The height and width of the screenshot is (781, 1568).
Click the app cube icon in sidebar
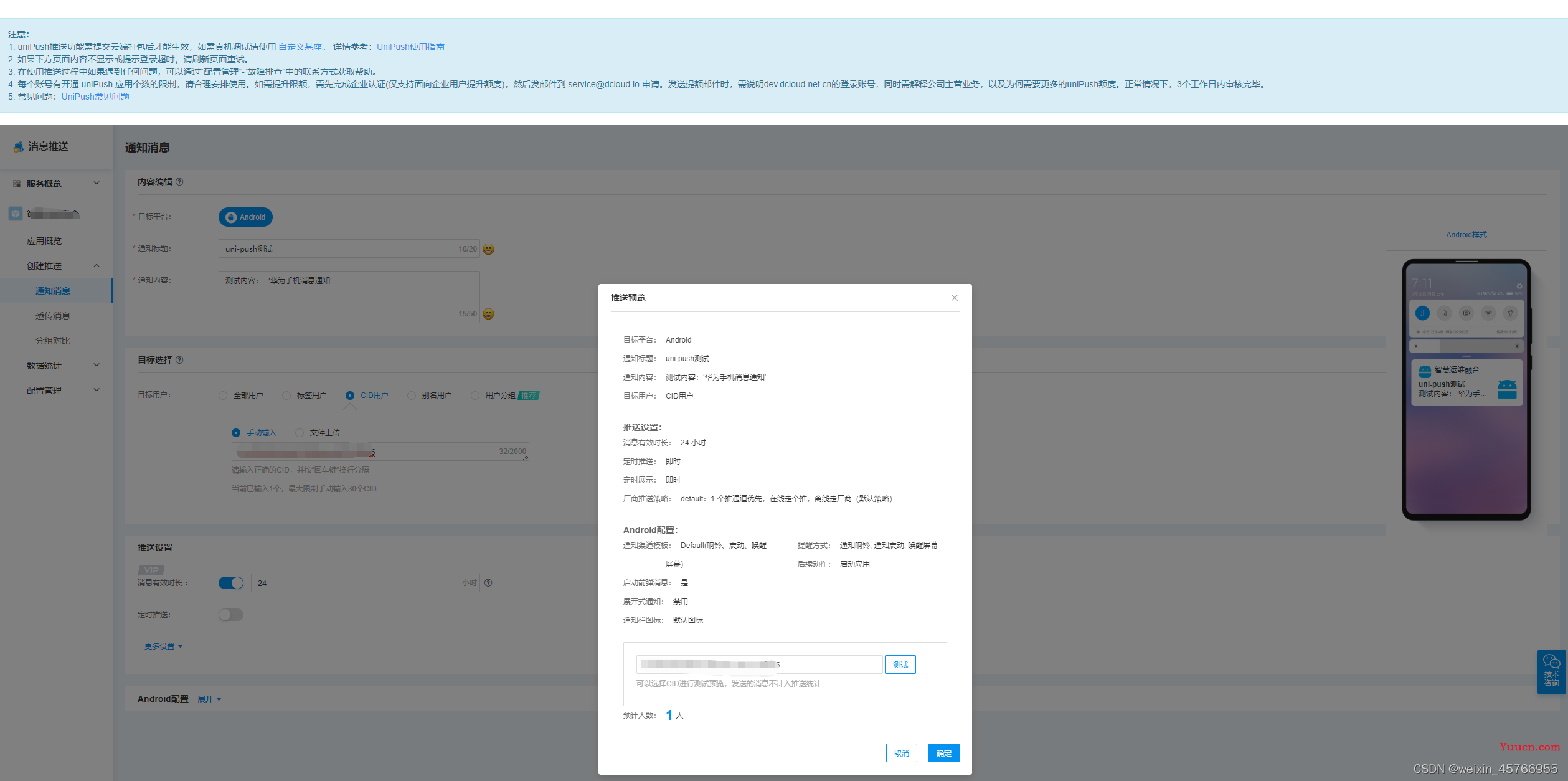click(16, 214)
